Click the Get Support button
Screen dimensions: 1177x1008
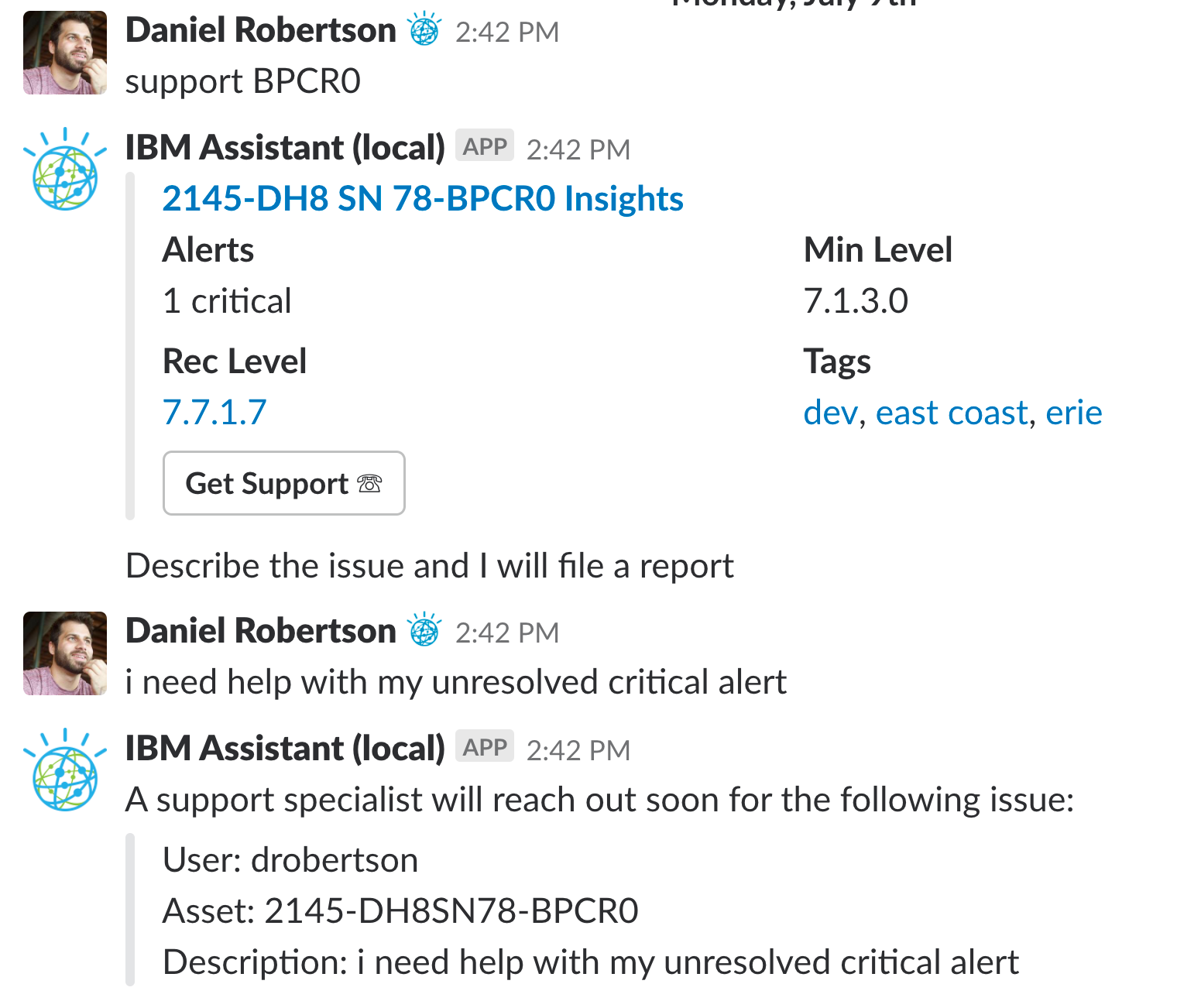[284, 483]
